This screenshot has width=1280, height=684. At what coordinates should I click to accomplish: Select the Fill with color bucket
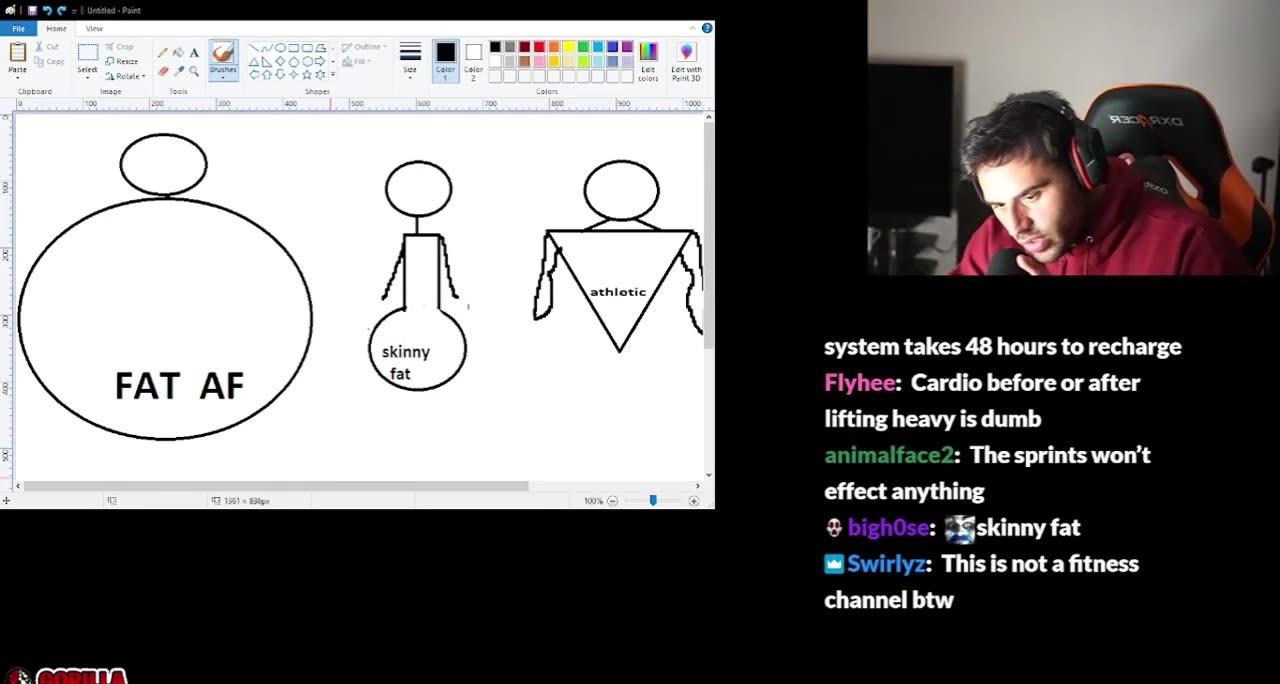(x=178, y=52)
